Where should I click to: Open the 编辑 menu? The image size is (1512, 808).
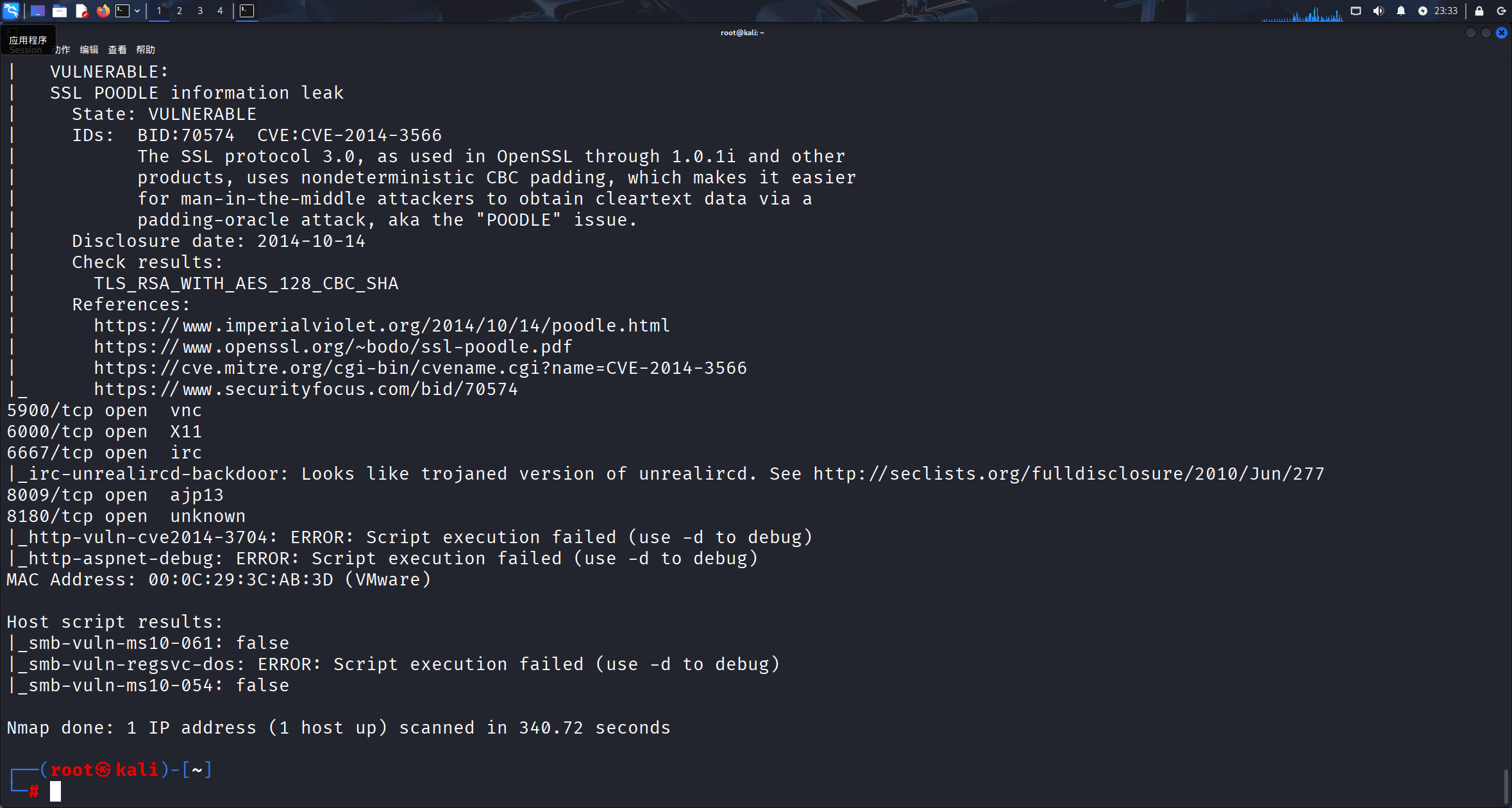[89, 49]
